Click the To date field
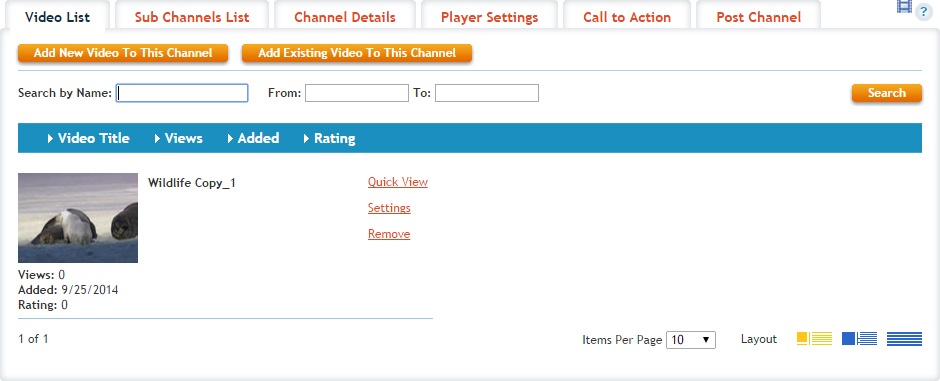This screenshot has width=940, height=381. click(487, 93)
